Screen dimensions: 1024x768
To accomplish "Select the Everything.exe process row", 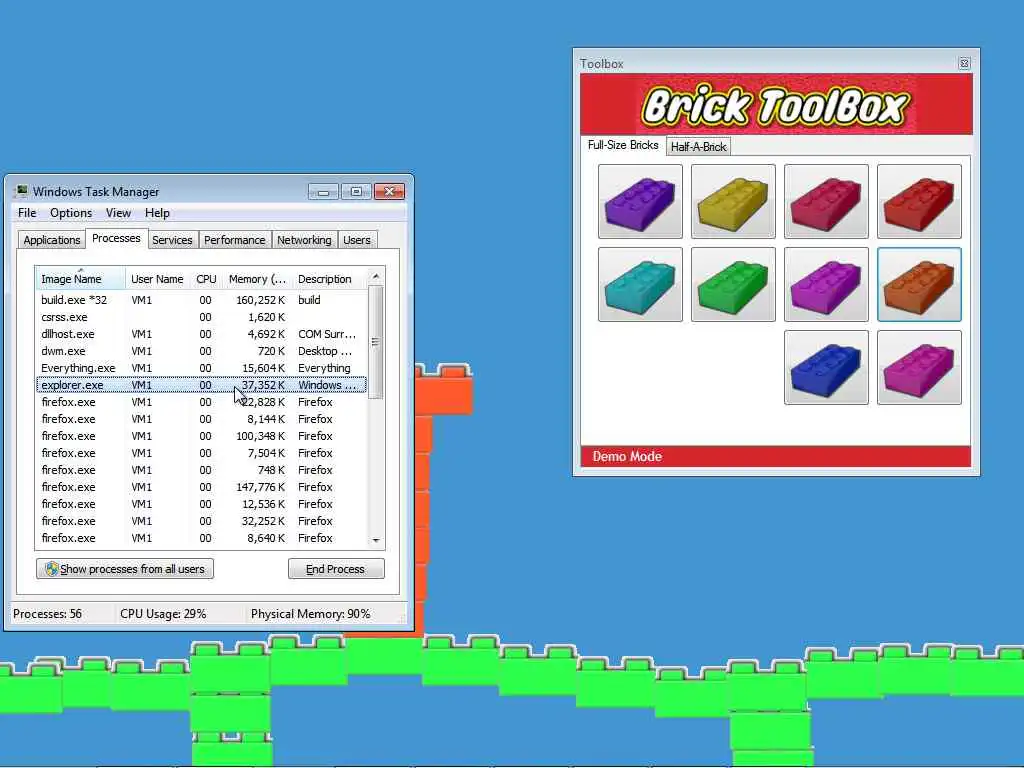I will 201,368.
